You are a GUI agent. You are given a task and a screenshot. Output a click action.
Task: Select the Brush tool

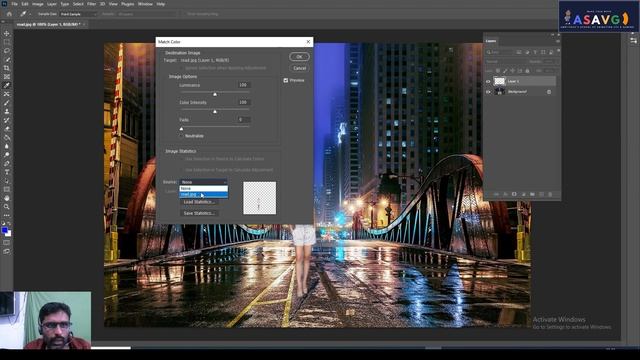[x=7, y=102]
